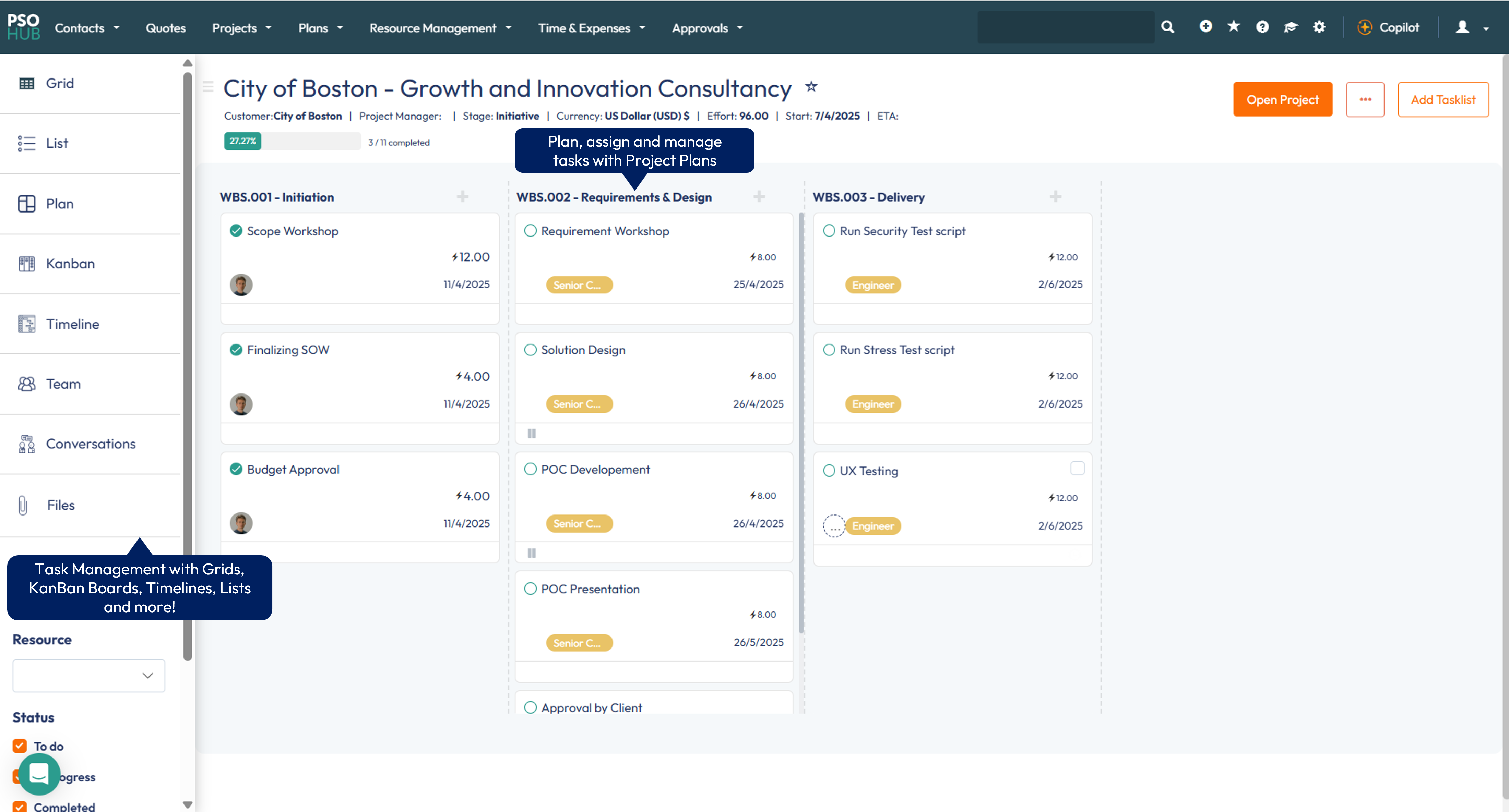Click the 27.27% progress bar
Viewport: 1509px width, 812px height.
[292, 141]
